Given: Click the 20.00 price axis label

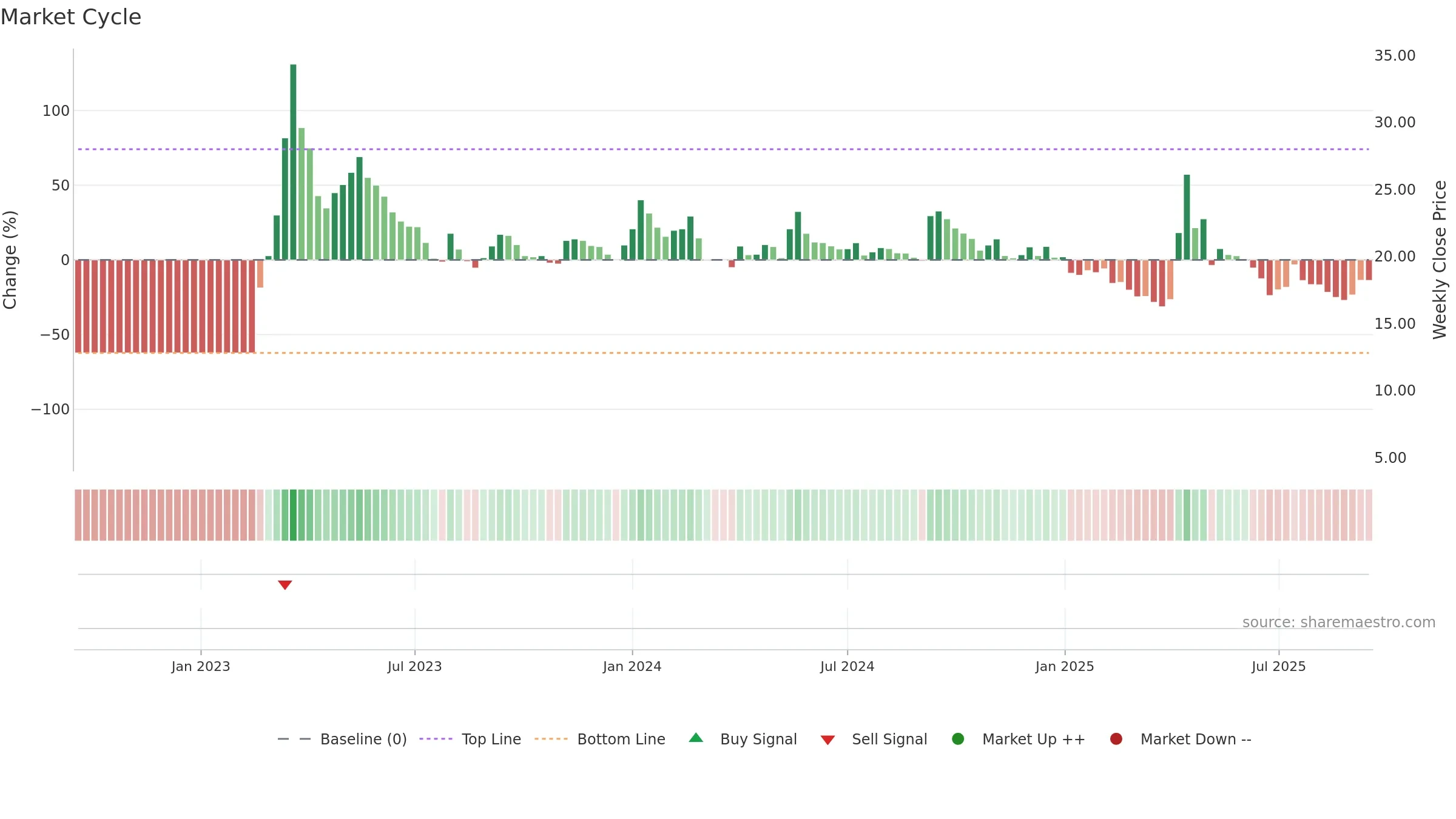Looking at the screenshot, I should point(1395,256).
